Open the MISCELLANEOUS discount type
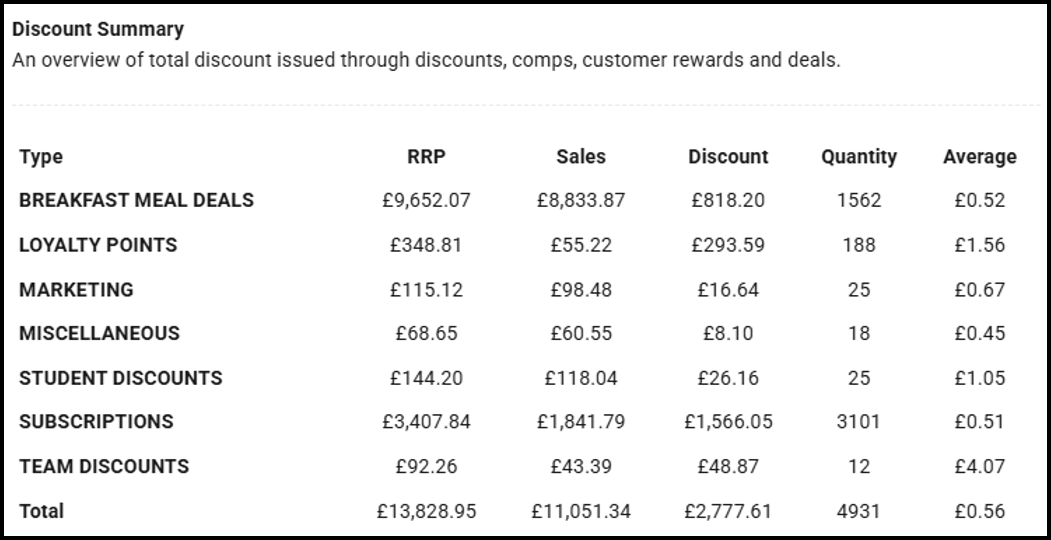 99,334
